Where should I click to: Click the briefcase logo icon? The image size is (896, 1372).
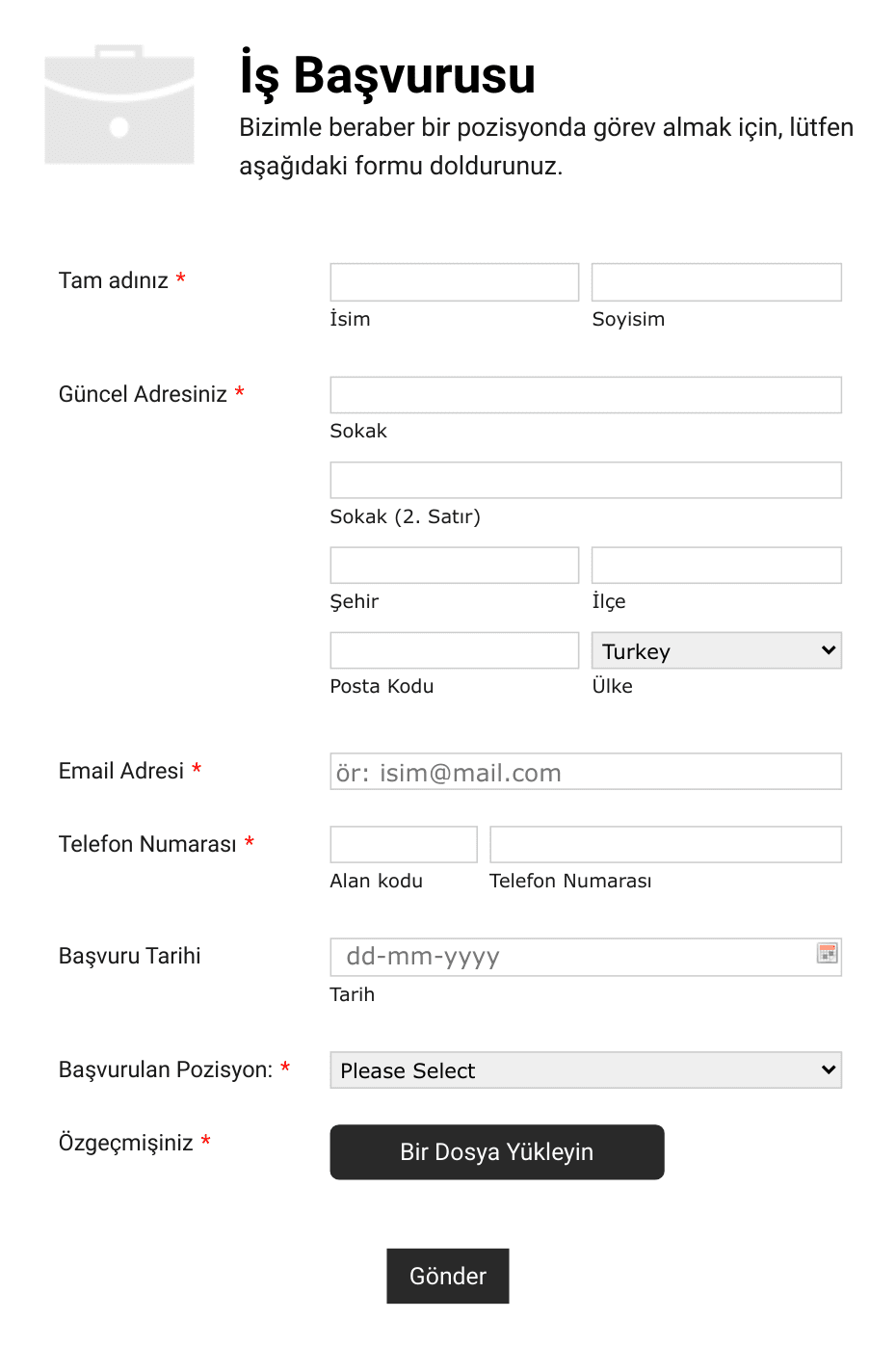pyautogui.click(x=119, y=104)
